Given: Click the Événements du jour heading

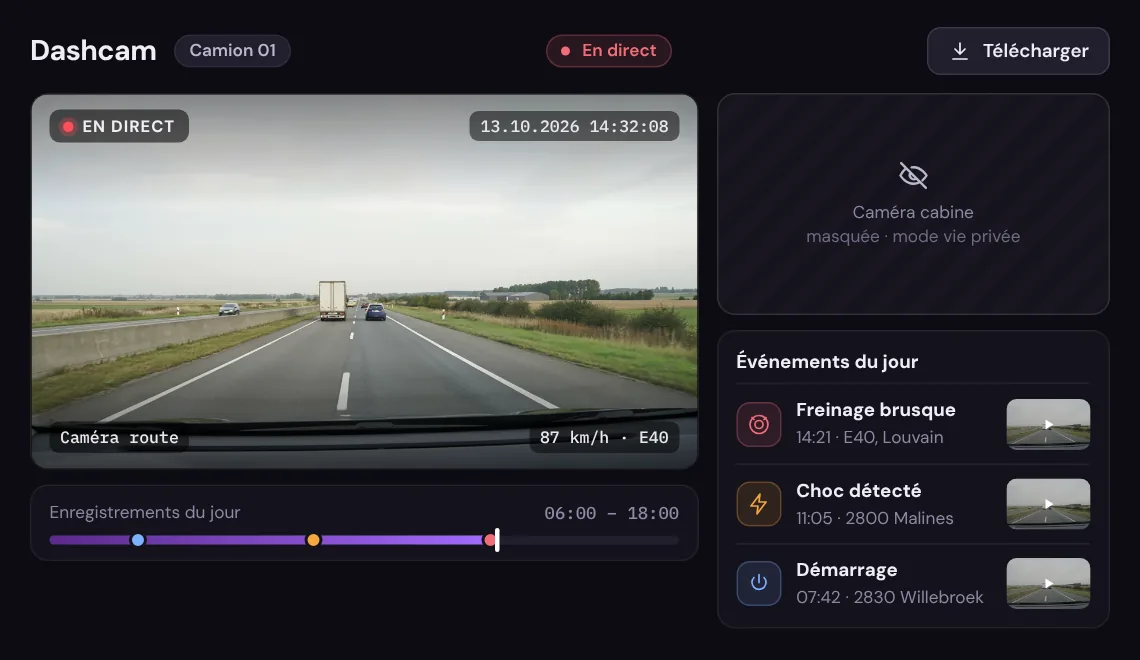Looking at the screenshot, I should [x=827, y=361].
